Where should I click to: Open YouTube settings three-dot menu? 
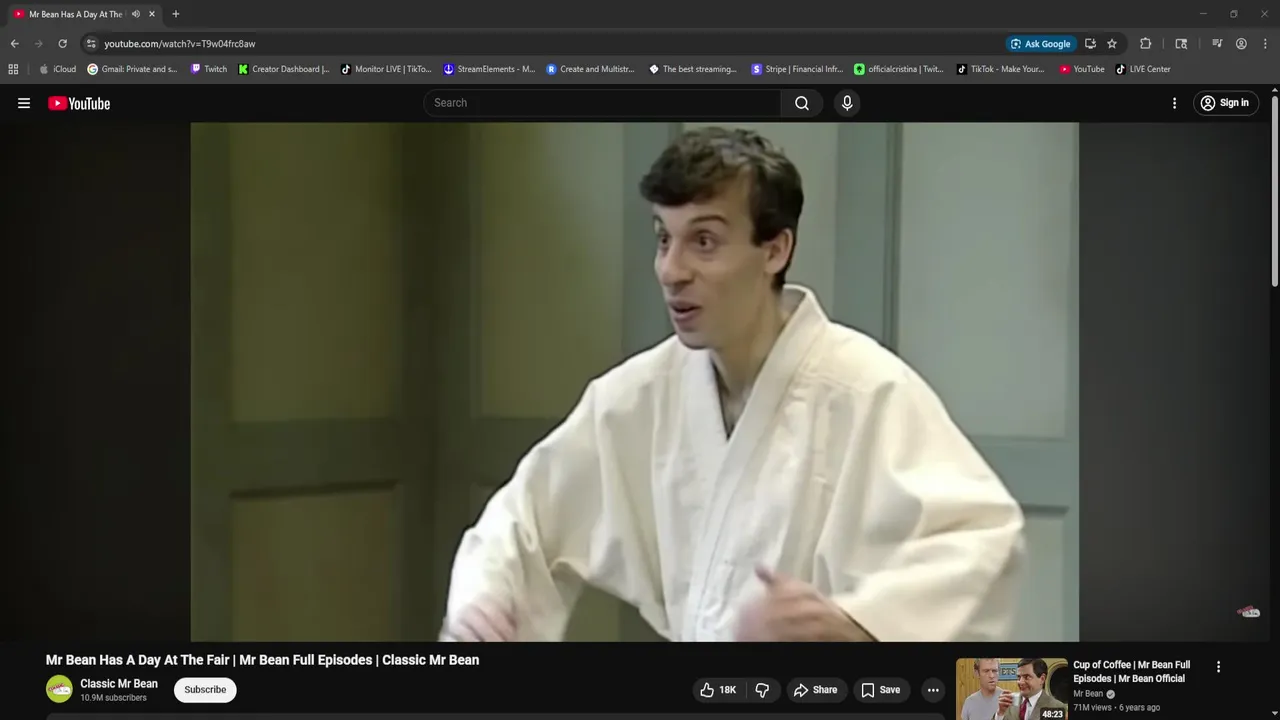pos(1174,103)
